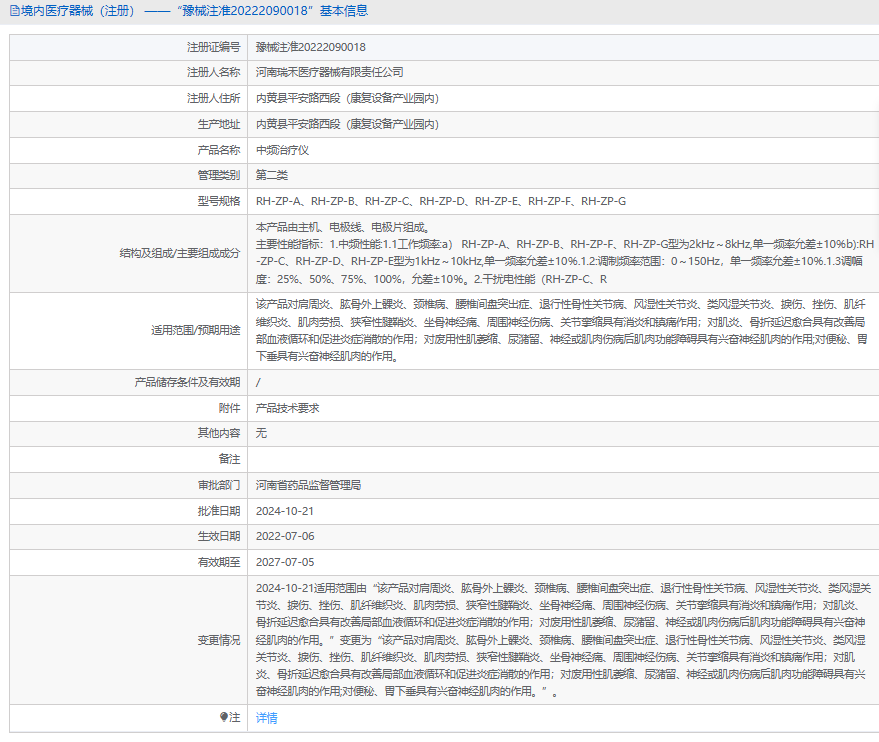
Task: Select the 适用范围 description paragraph
Action: [562, 330]
